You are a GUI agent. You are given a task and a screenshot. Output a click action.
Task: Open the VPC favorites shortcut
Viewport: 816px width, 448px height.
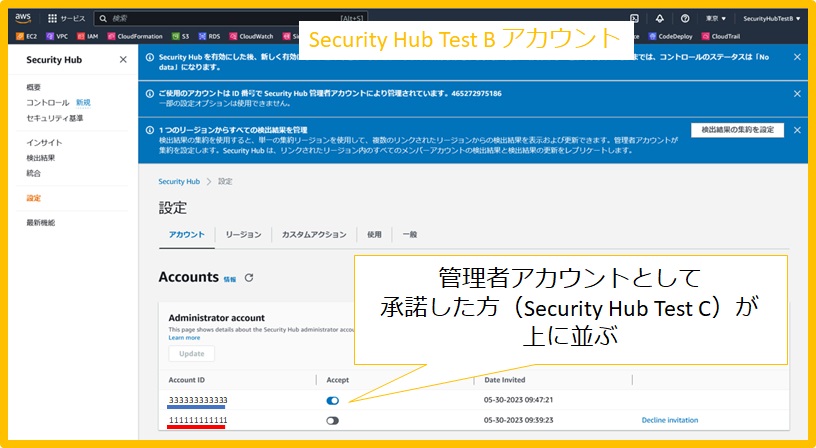coord(57,36)
